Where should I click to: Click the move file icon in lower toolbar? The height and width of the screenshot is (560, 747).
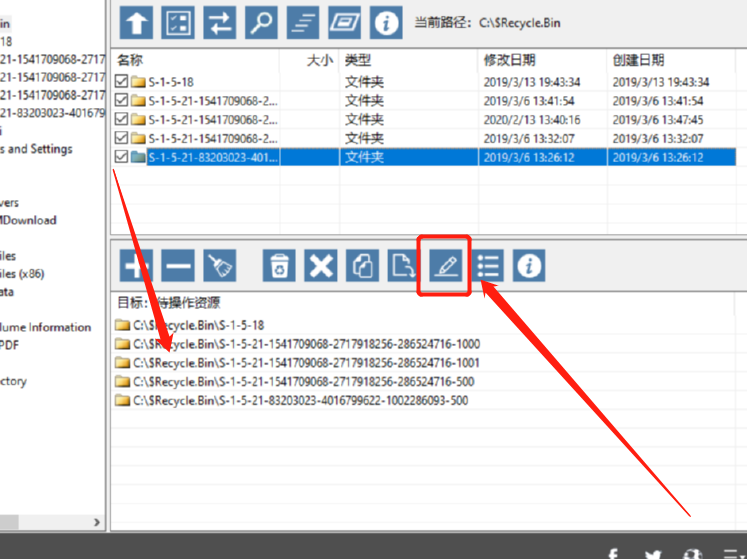[x=404, y=265]
